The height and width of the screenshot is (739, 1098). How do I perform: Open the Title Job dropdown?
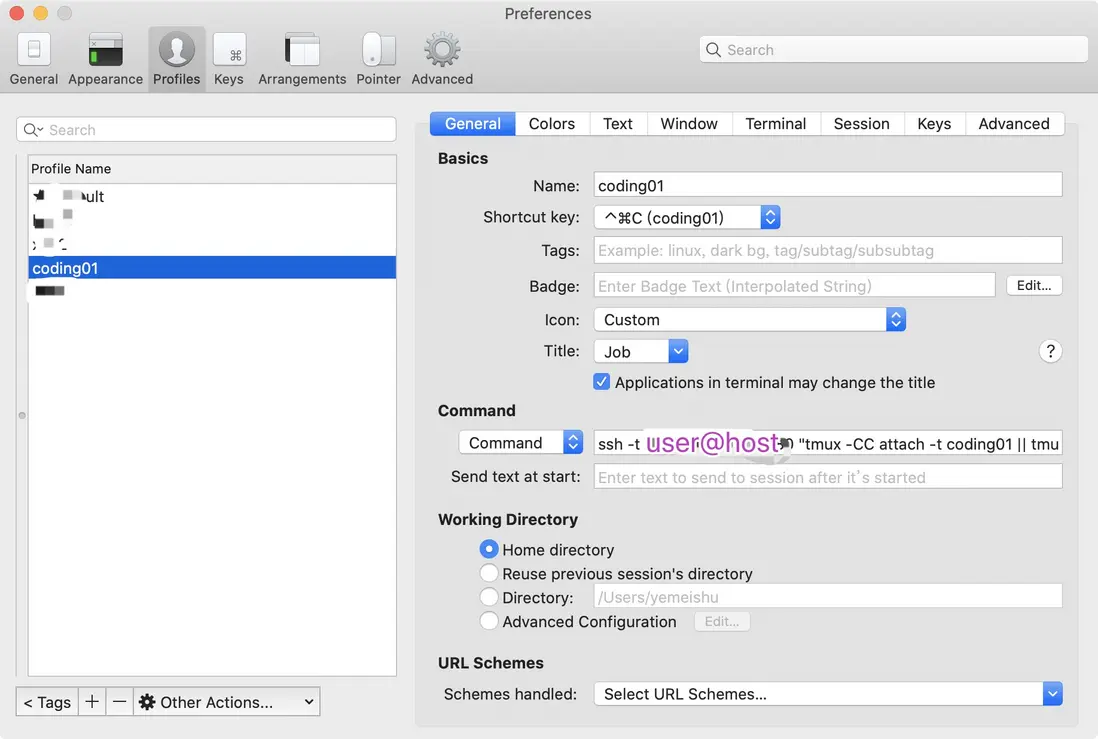coord(641,351)
